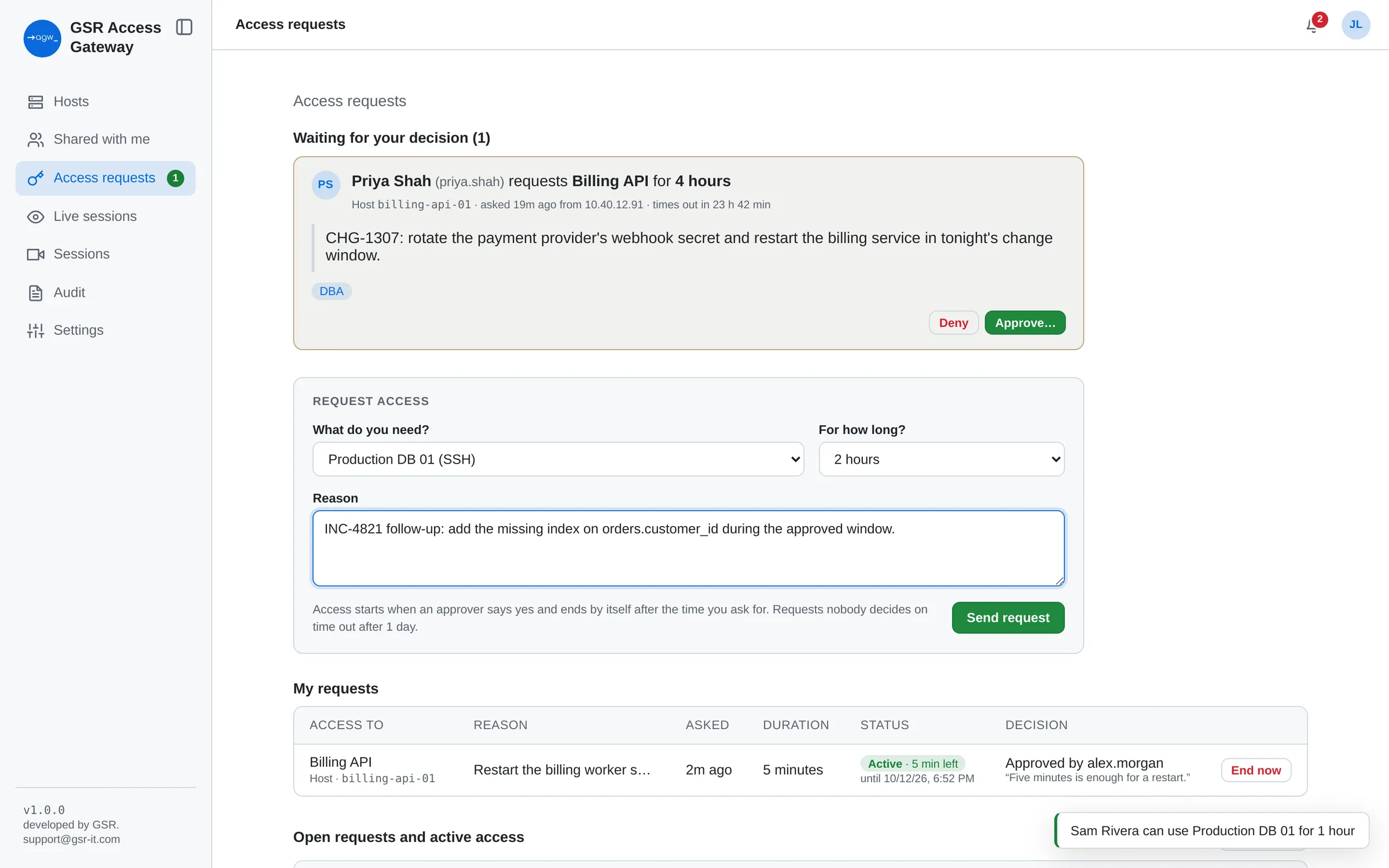The width and height of the screenshot is (1389, 868).
Task: Click the DECISION column header
Action: click(x=1036, y=725)
